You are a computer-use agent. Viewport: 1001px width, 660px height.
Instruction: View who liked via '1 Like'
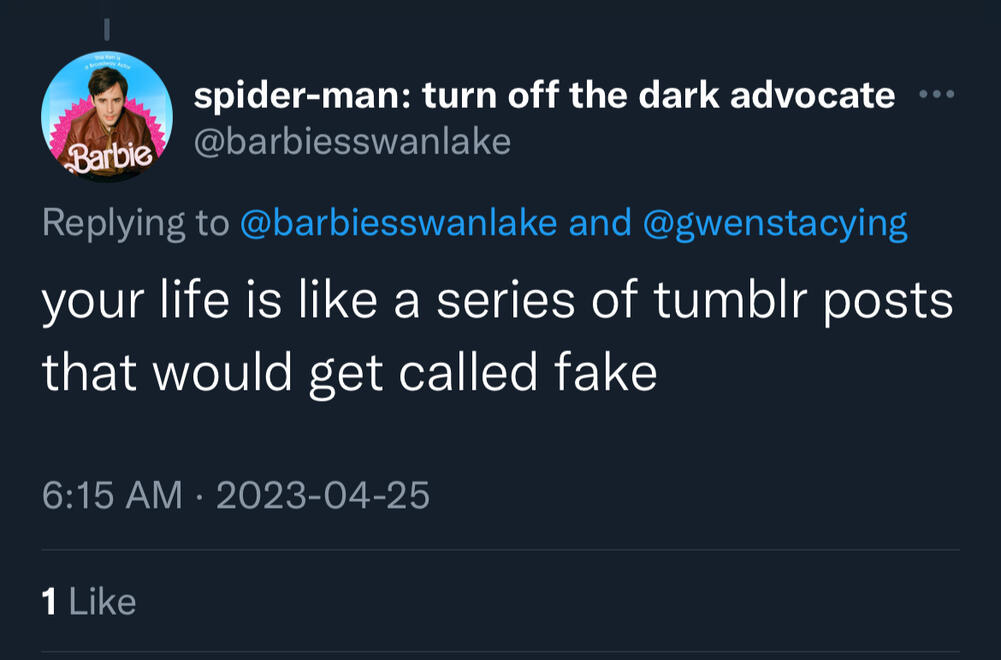tap(88, 601)
